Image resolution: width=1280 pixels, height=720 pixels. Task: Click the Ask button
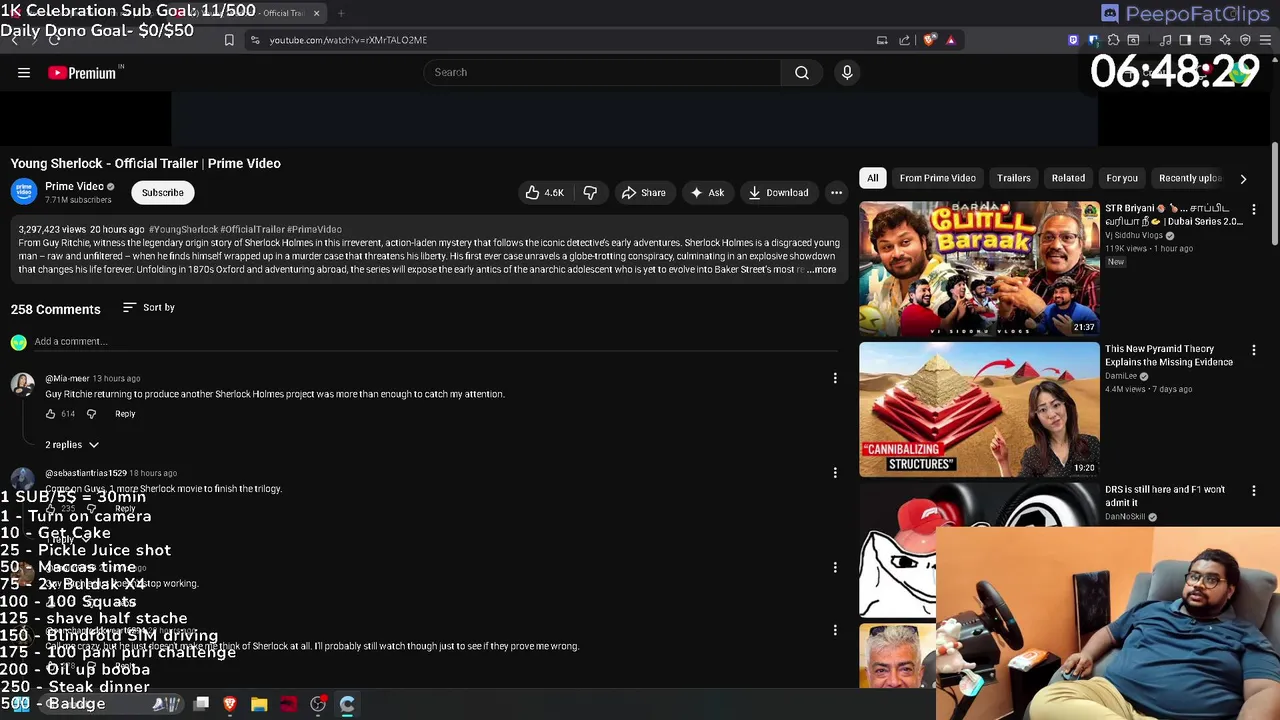coord(707,192)
